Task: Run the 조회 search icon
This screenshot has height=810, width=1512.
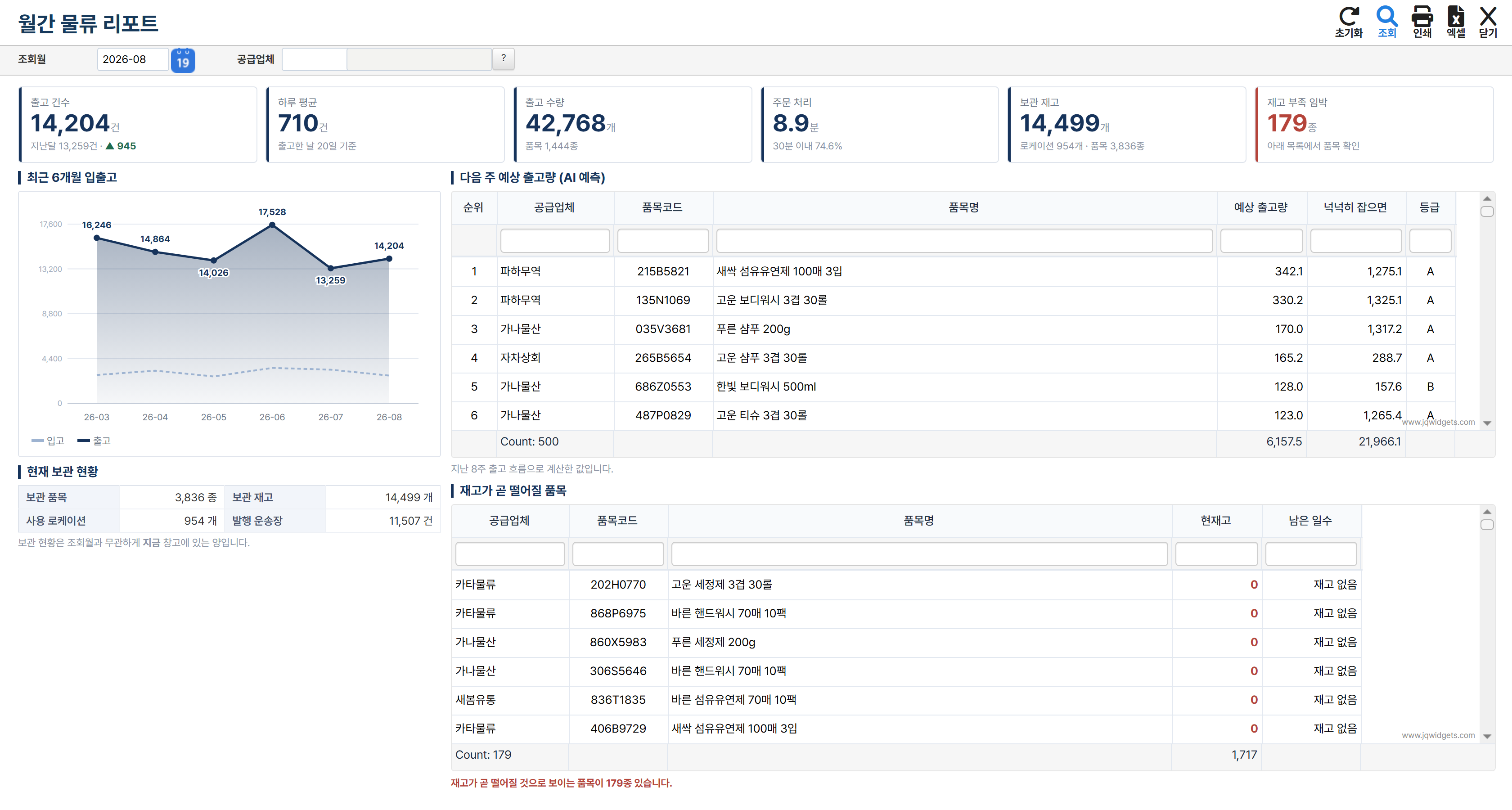Action: [x=1386, y=22]
